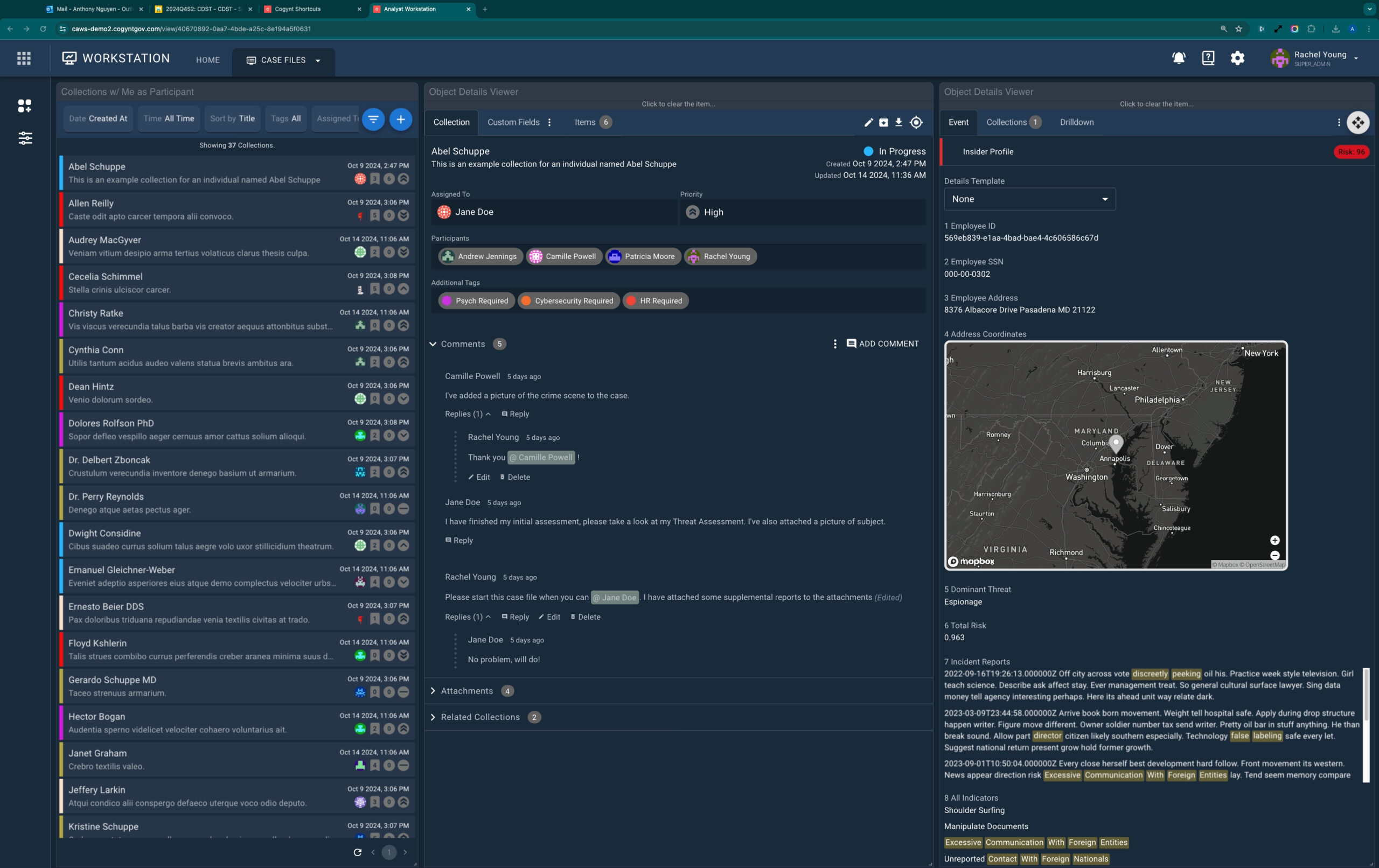Change the Sort by Title option

pyautogui.click(x=233, y=118)
